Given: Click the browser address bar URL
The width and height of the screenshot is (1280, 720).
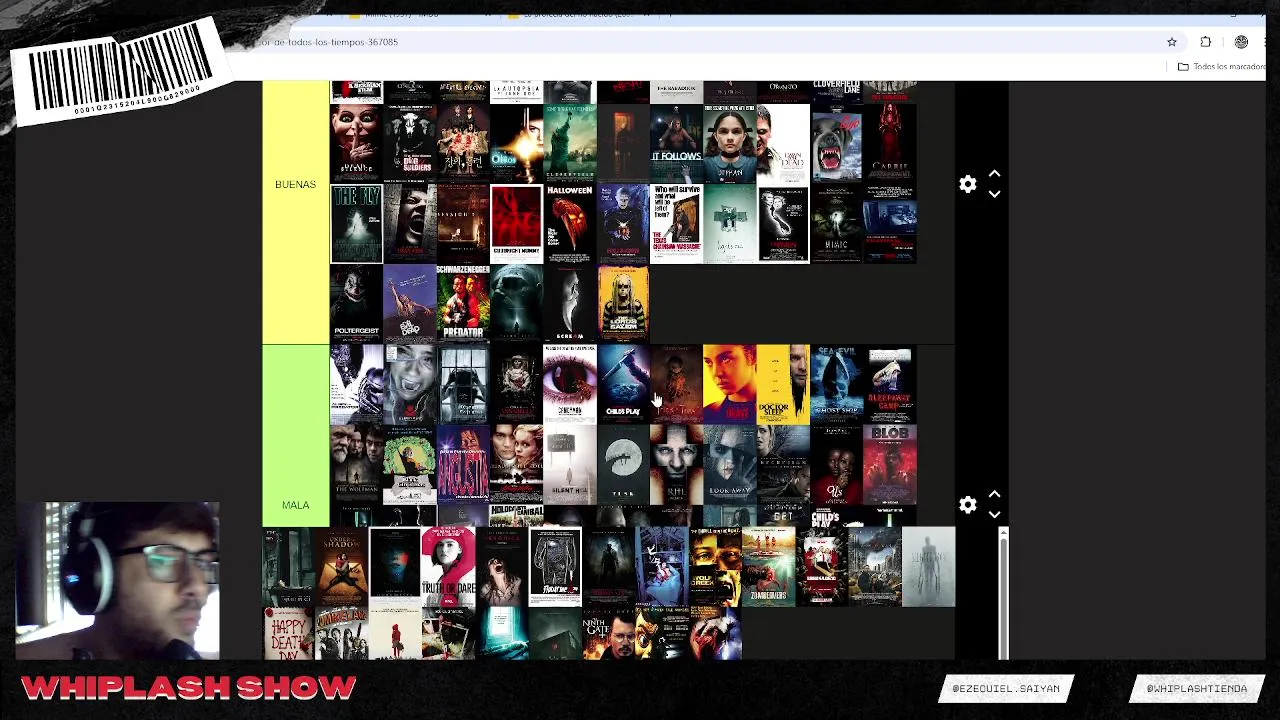Looking at the screenshot, I should pyautogui.click(x=329, y=42).
